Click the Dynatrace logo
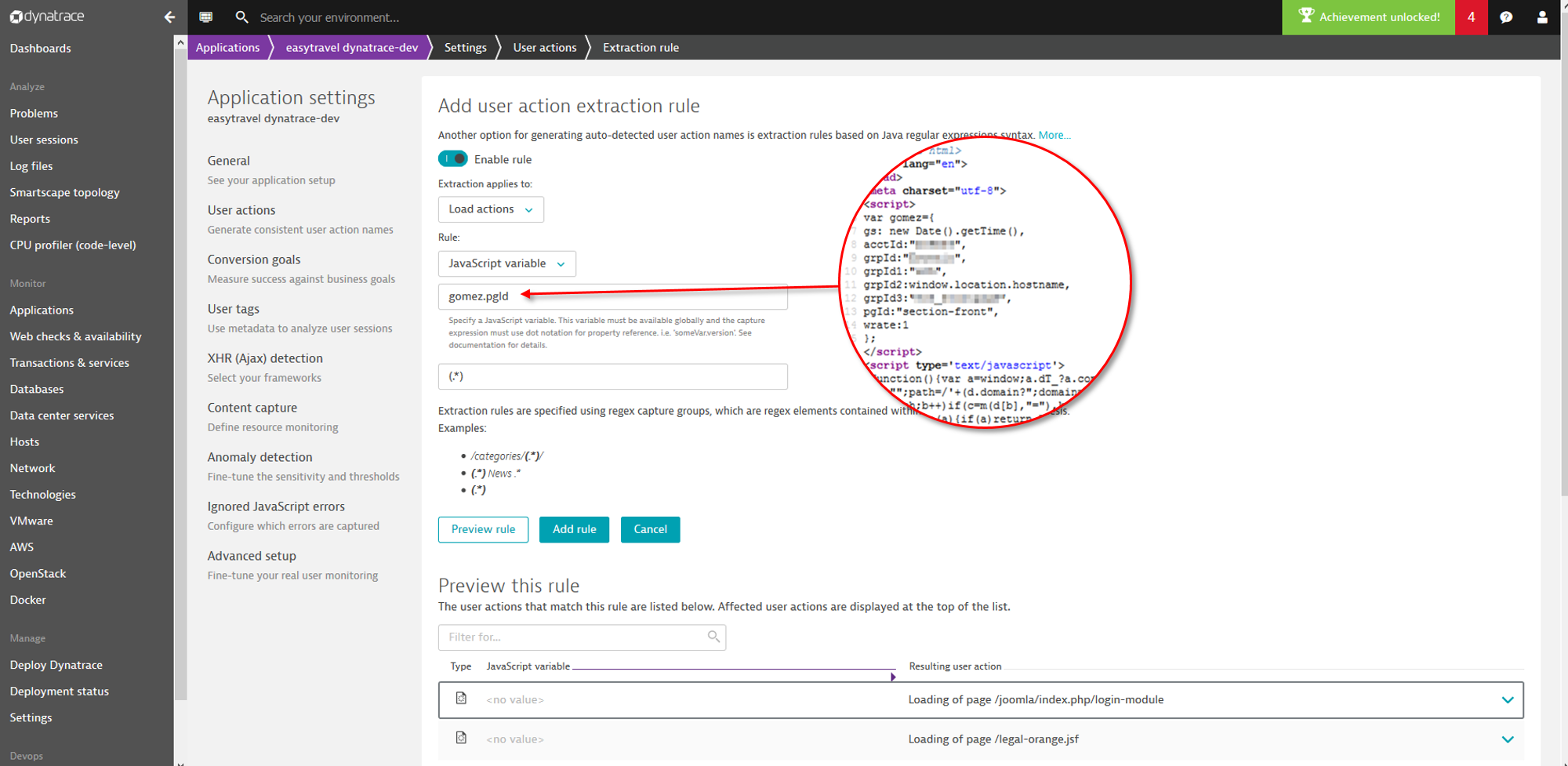The height and width of the screenshot is (766, 1568). click(47, 16)
